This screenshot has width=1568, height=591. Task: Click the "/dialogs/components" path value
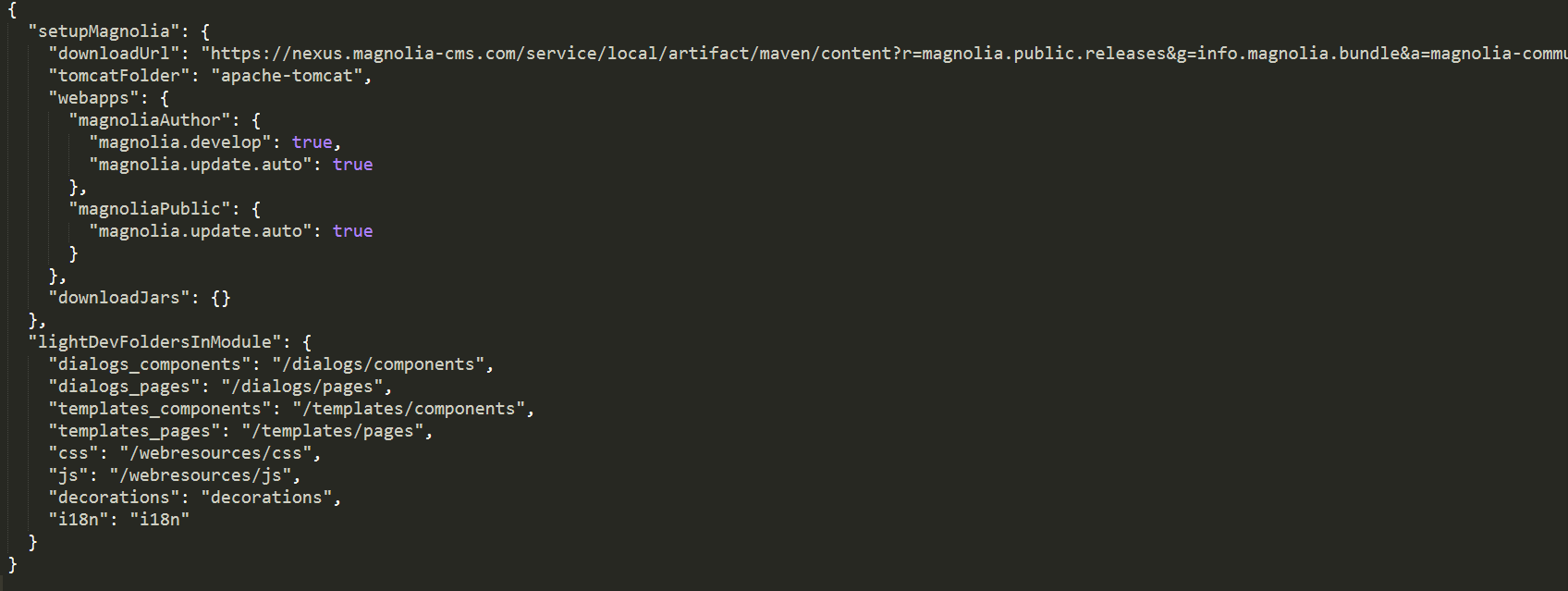point(378,364)
